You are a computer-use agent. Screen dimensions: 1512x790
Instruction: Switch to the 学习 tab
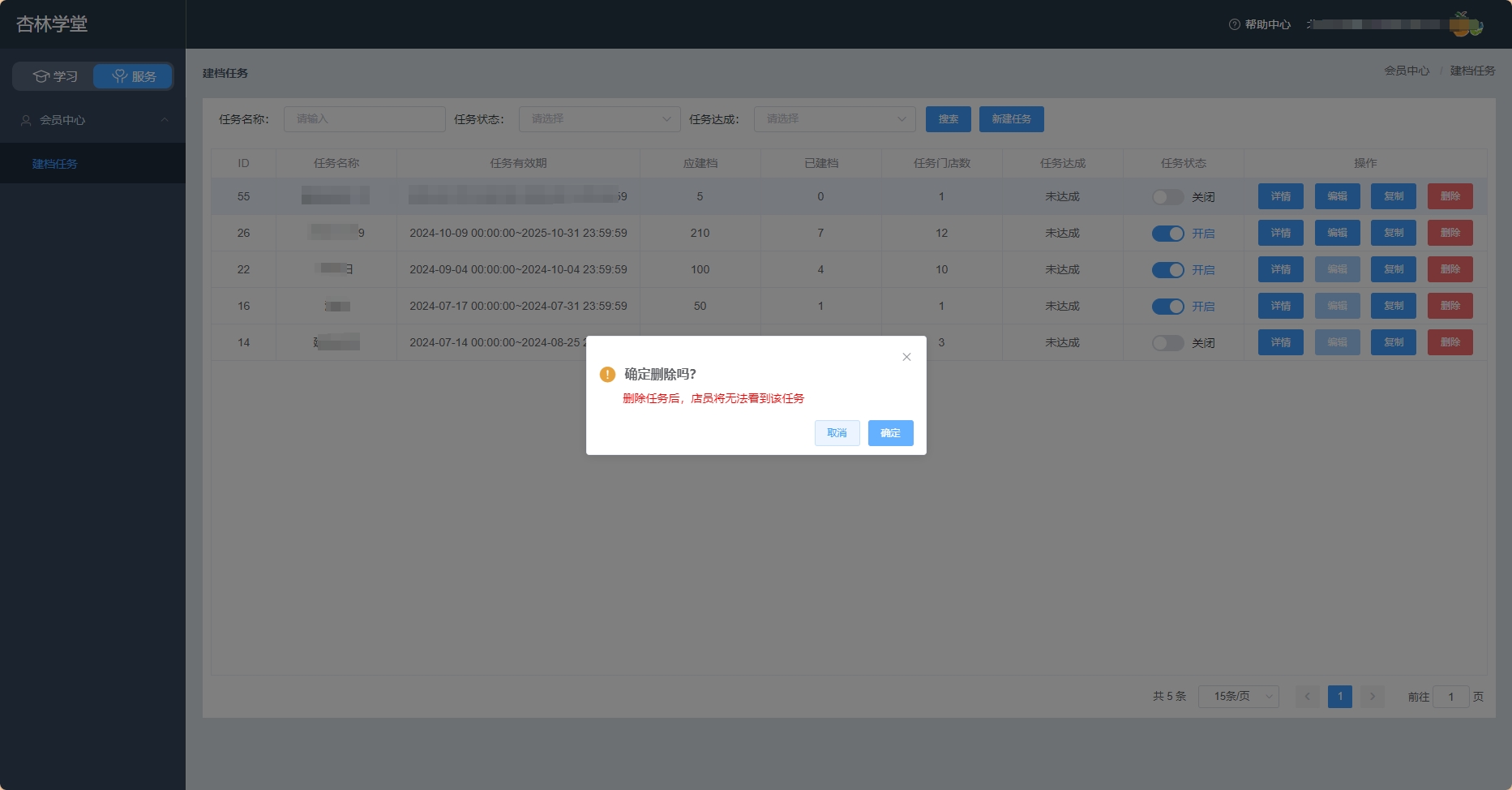55,76
